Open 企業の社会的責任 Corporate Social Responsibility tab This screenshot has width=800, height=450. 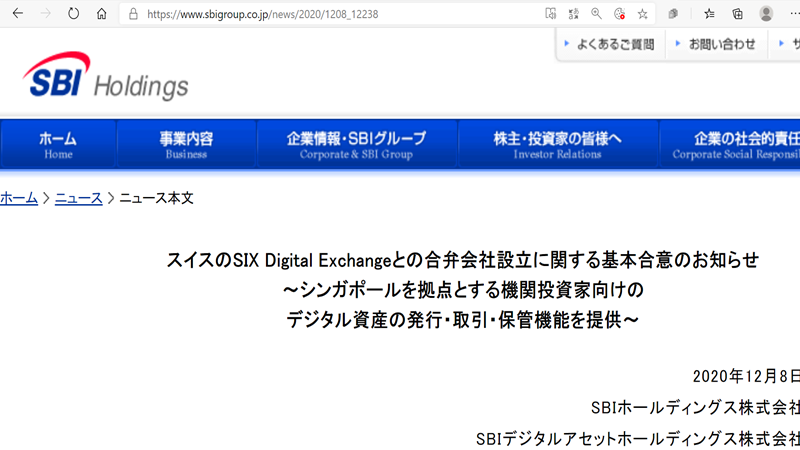[730, 144]
